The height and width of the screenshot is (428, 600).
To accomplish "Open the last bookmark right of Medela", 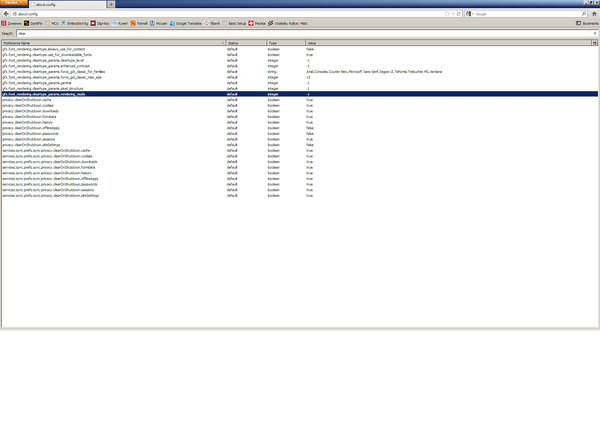I will click(288, 23).
